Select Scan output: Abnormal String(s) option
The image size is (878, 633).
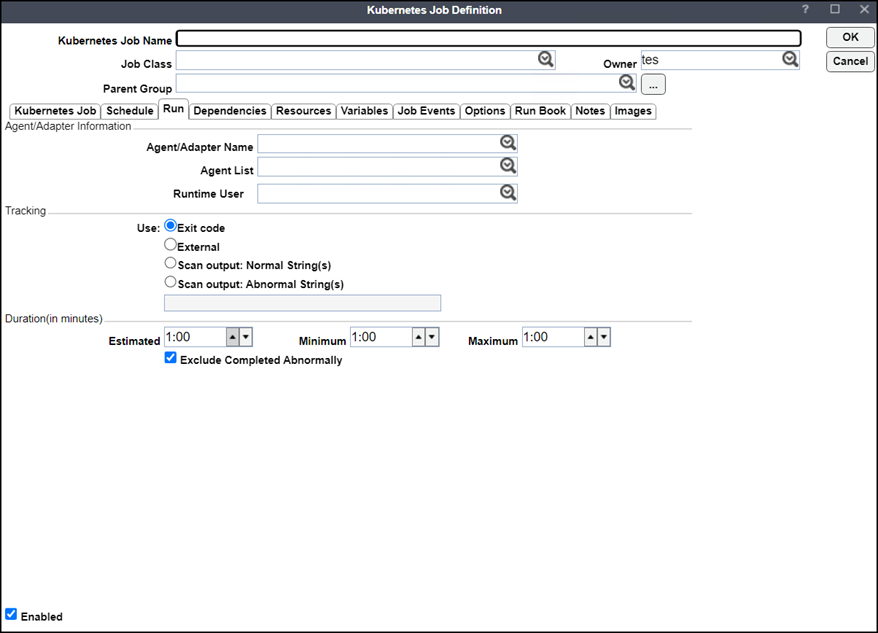tap(170, 282)
